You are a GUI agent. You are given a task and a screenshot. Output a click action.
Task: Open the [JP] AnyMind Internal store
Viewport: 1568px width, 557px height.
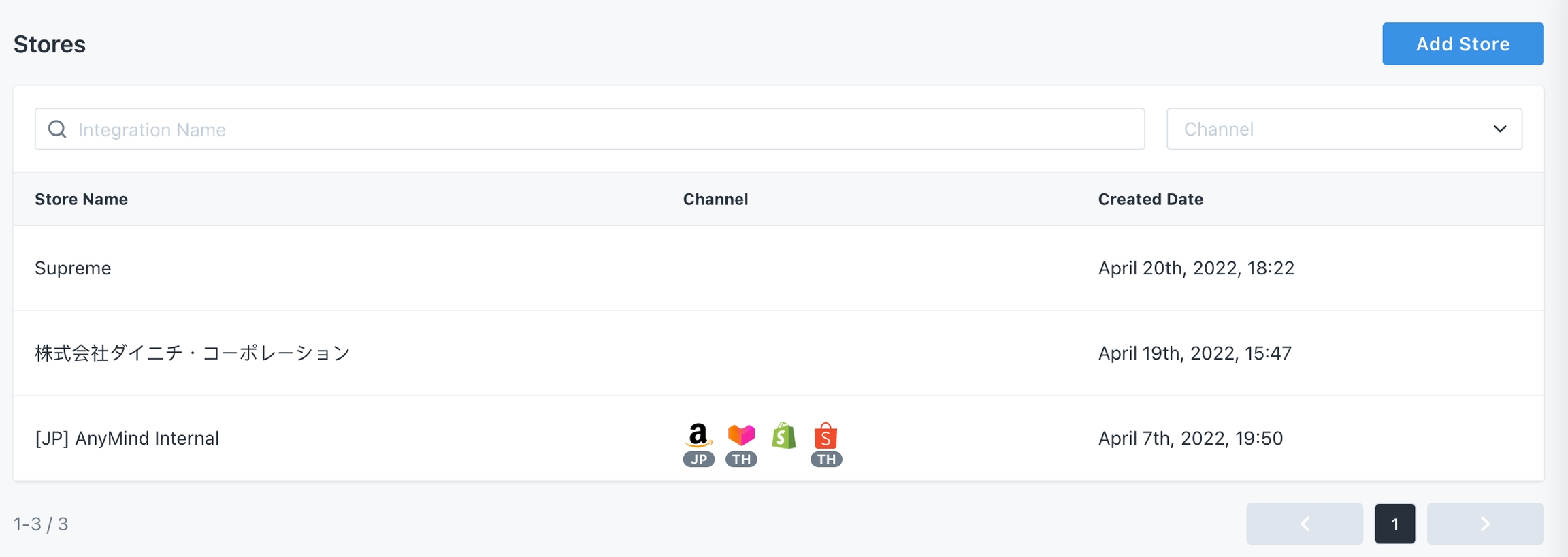click(127, 438)
